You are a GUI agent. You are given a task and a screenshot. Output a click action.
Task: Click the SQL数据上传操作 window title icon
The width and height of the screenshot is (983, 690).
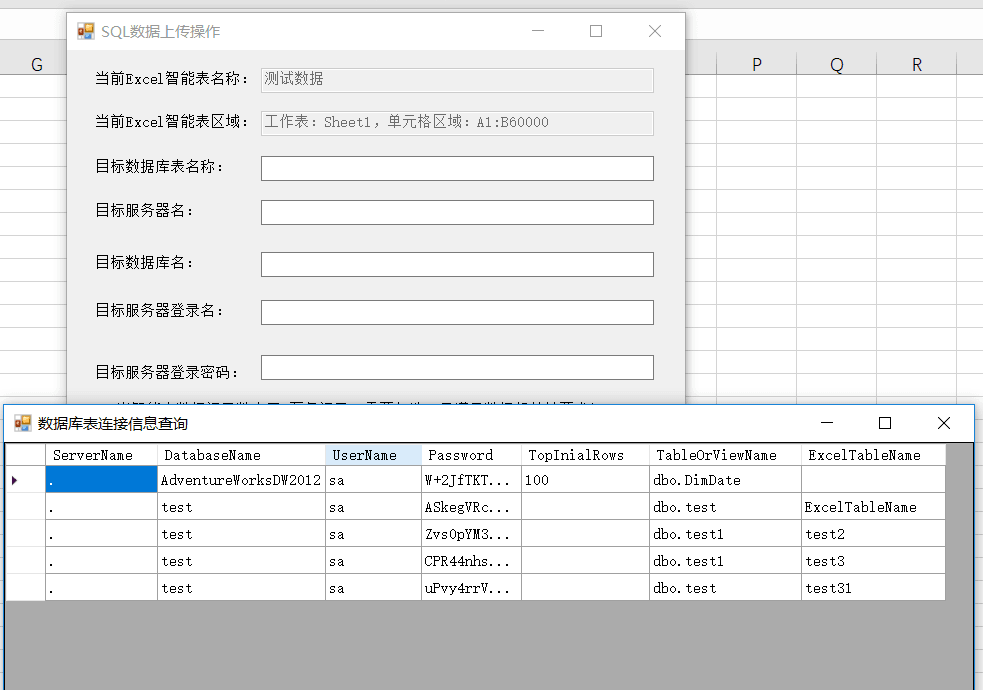pyautogui.click(x=85, y=31)
